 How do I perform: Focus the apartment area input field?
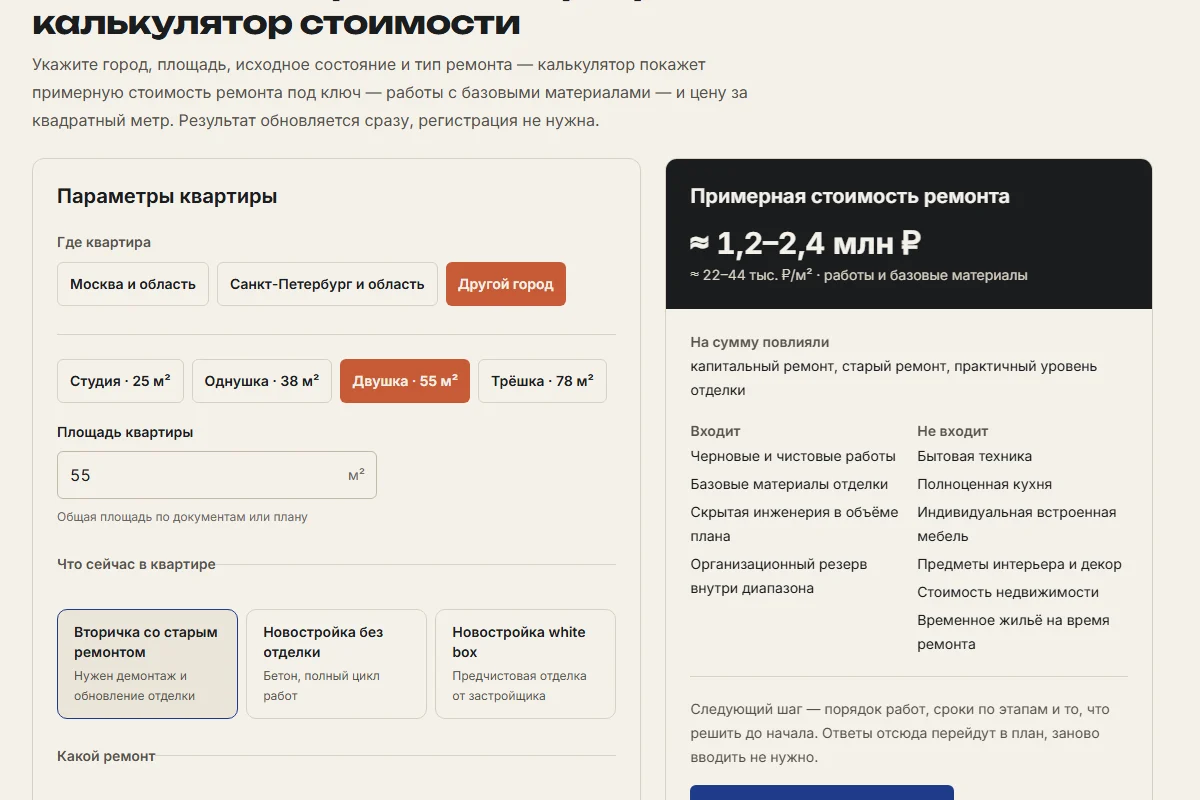pyautogui.click(x=217, y=475)
